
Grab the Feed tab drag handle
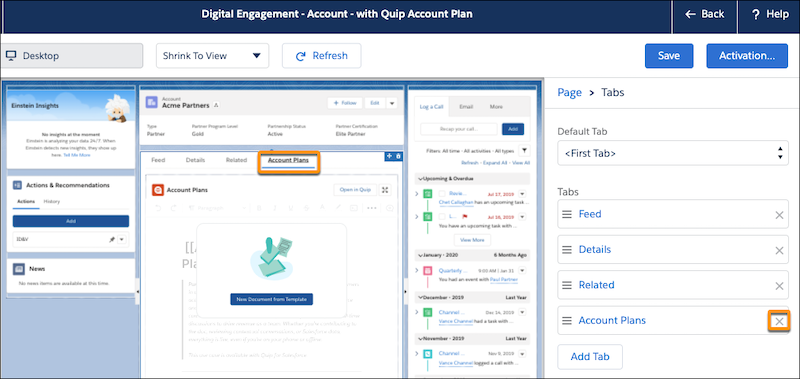pyautogui.click(x=567, y=214)
